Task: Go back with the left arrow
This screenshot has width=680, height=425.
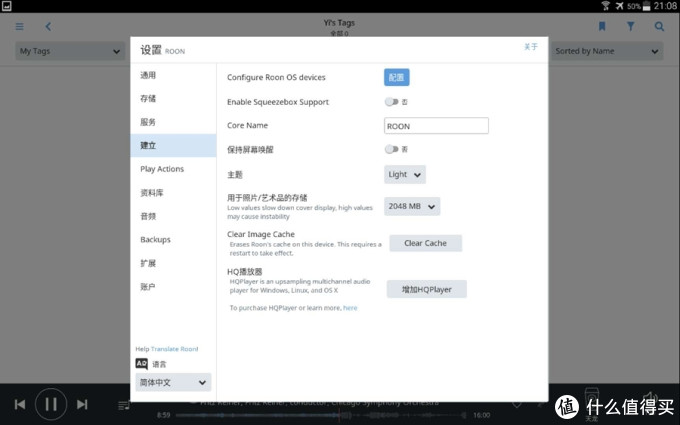Action: 48,26
